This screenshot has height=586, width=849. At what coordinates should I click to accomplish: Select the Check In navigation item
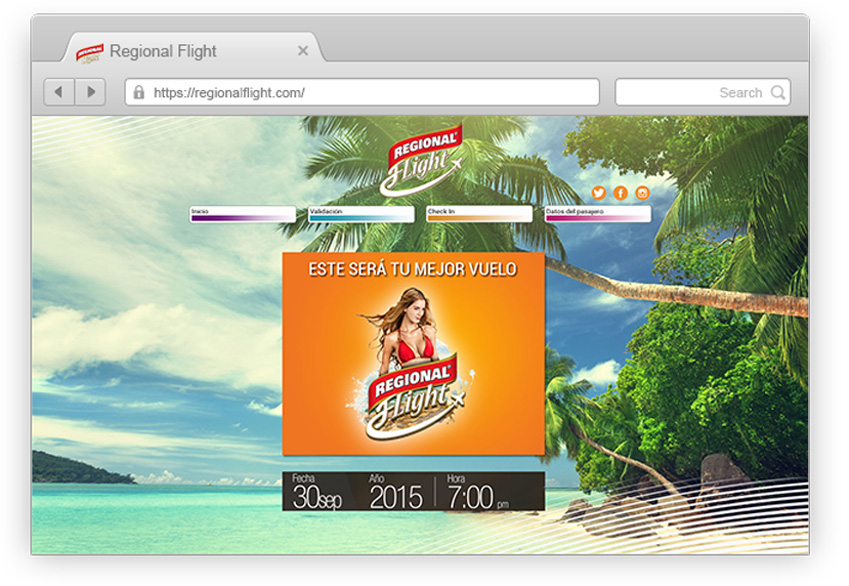click(479, 214)
